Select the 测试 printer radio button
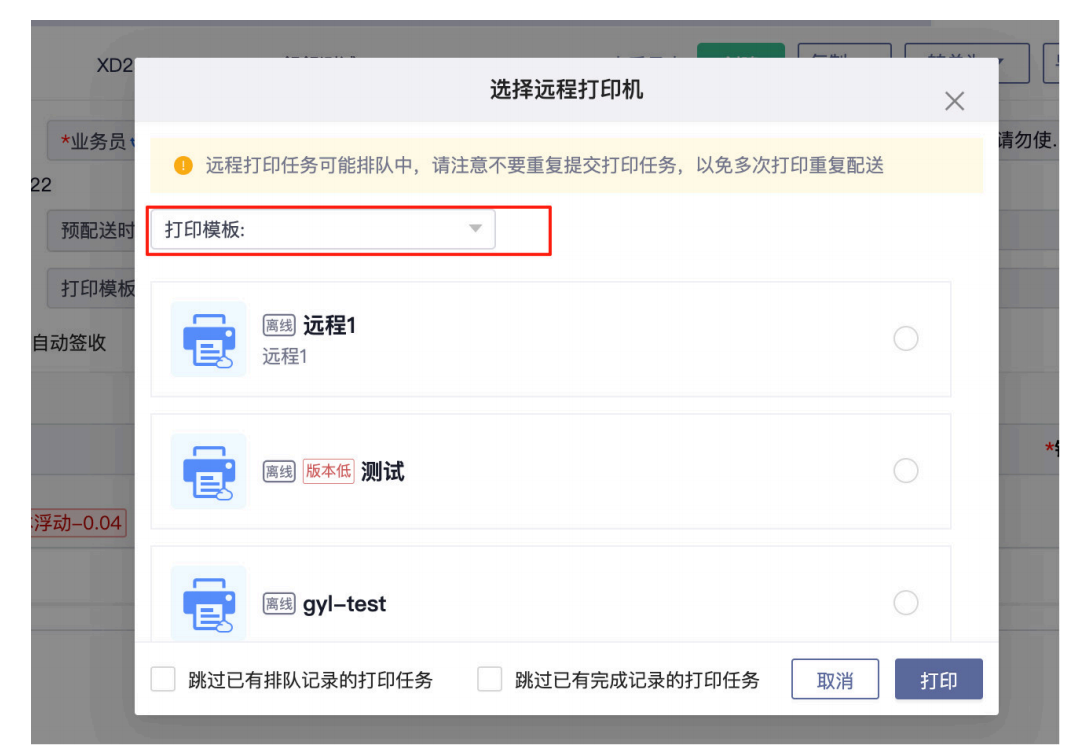 pos(905,471)
